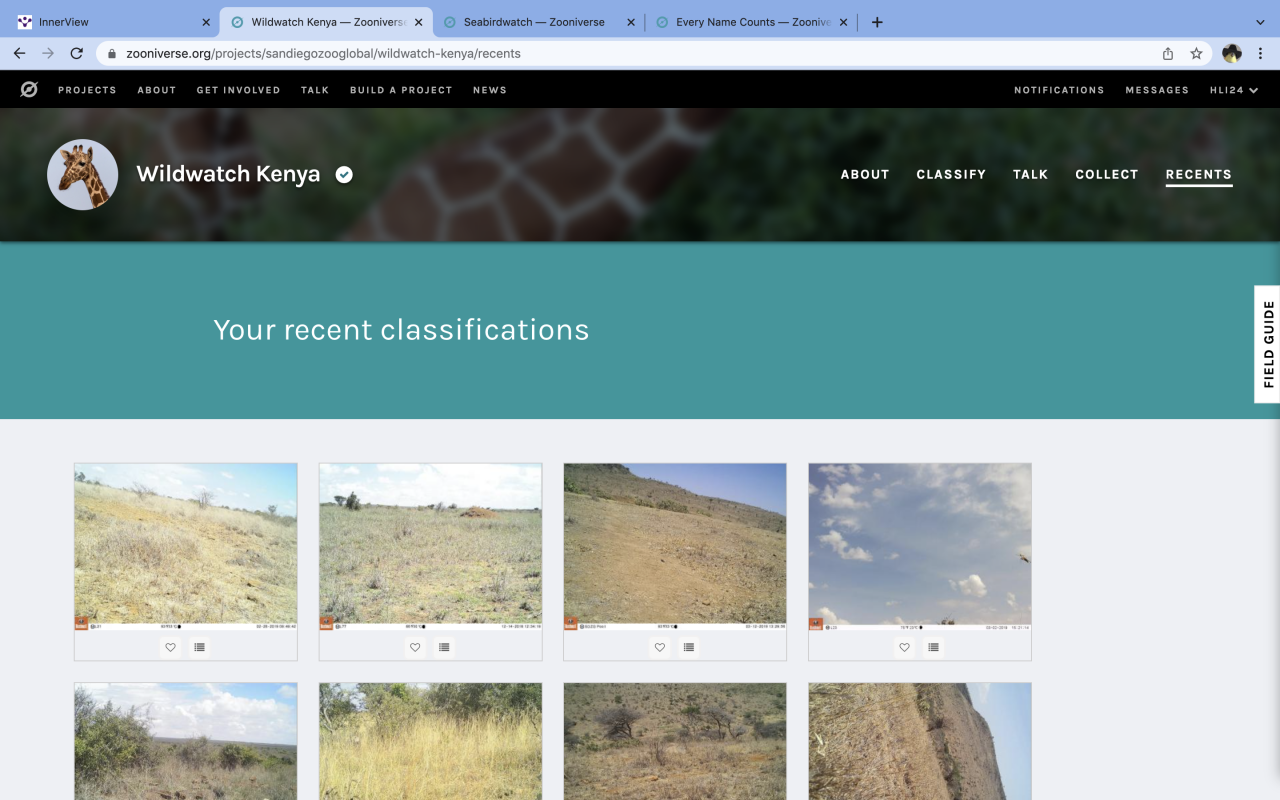Open the Projects menu item
The image size is (1280, 800).
click(87, 90)
